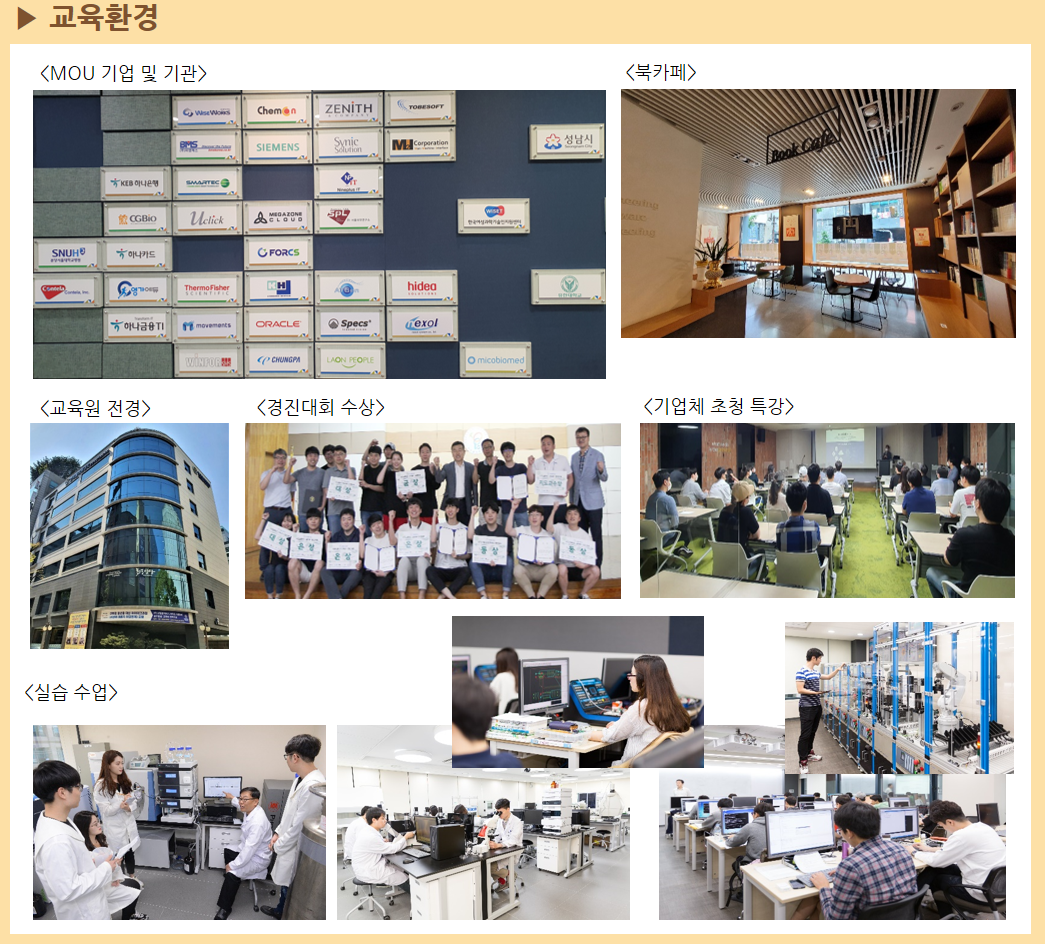This screenshot has height=944, width=1046.
Task: Click the 성남시 plaque in MOU photo
Action: click(568, 141)
